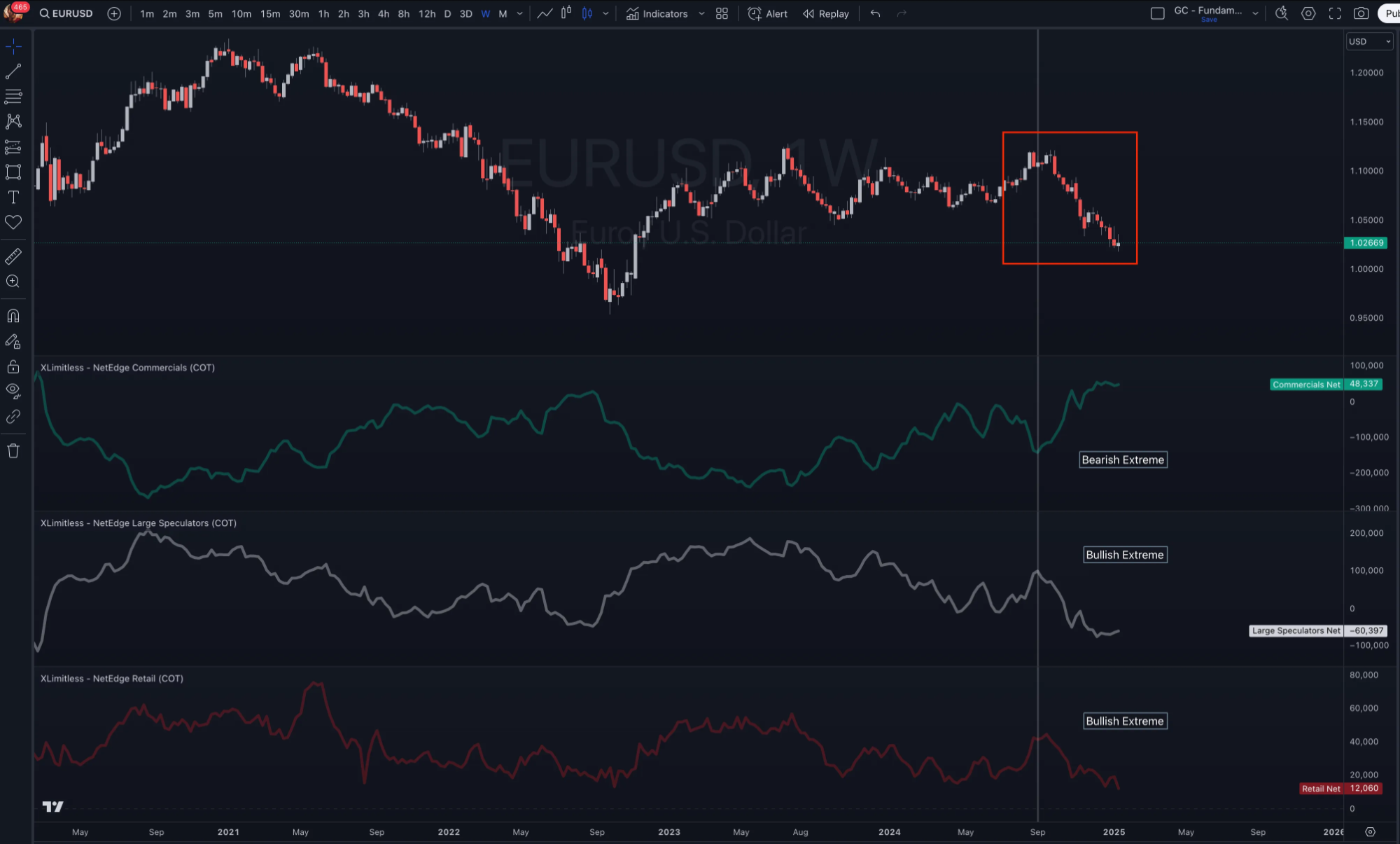Open the USD currency dropdown

coord(1369,41)
